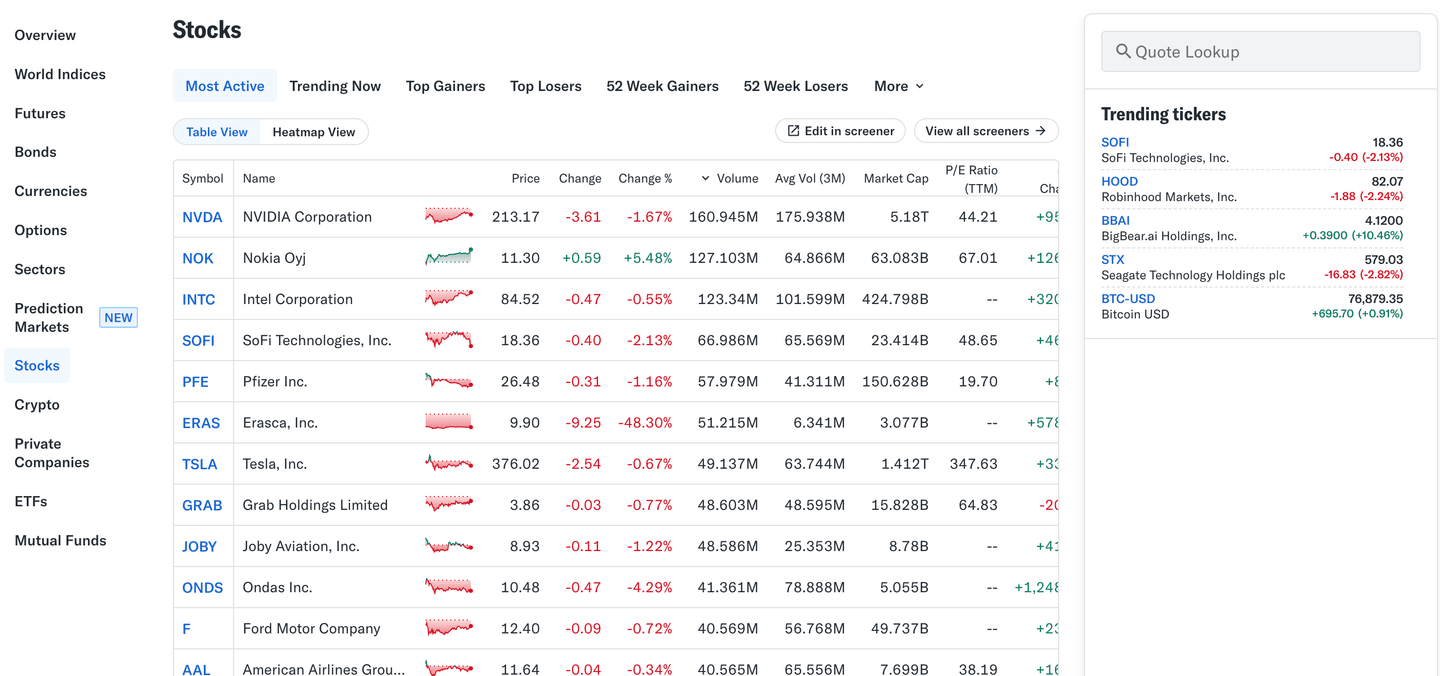Screen dimensions: 1440x676
Task: Select the Trending Now tab
Action: tap(335, 86)
